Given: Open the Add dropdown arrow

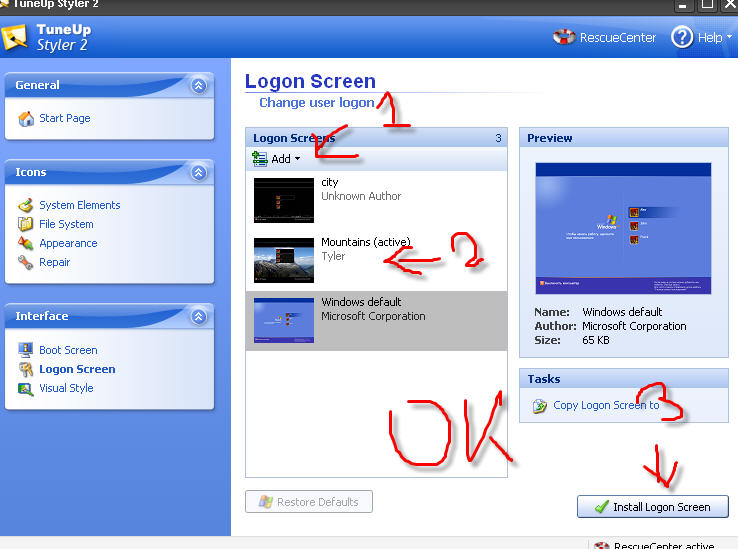Looking at the screenshot, I should click(297, 159).
